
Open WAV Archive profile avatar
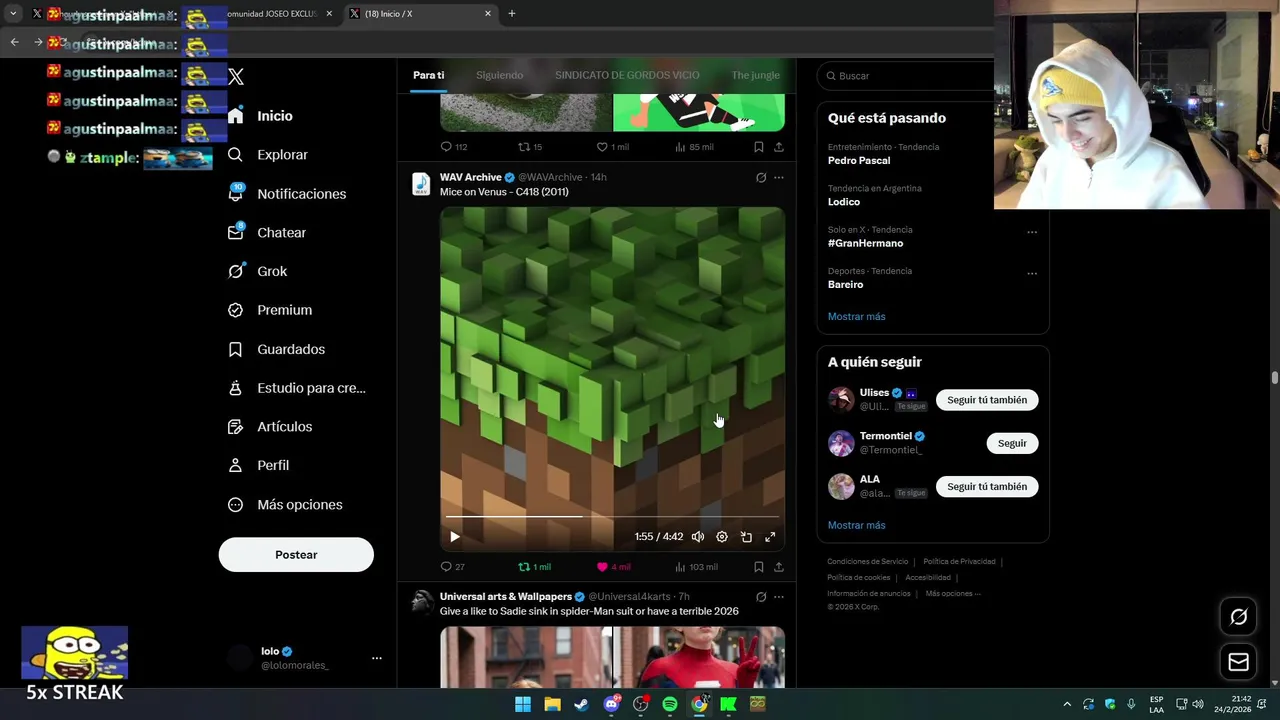click(x=421, y=185)
